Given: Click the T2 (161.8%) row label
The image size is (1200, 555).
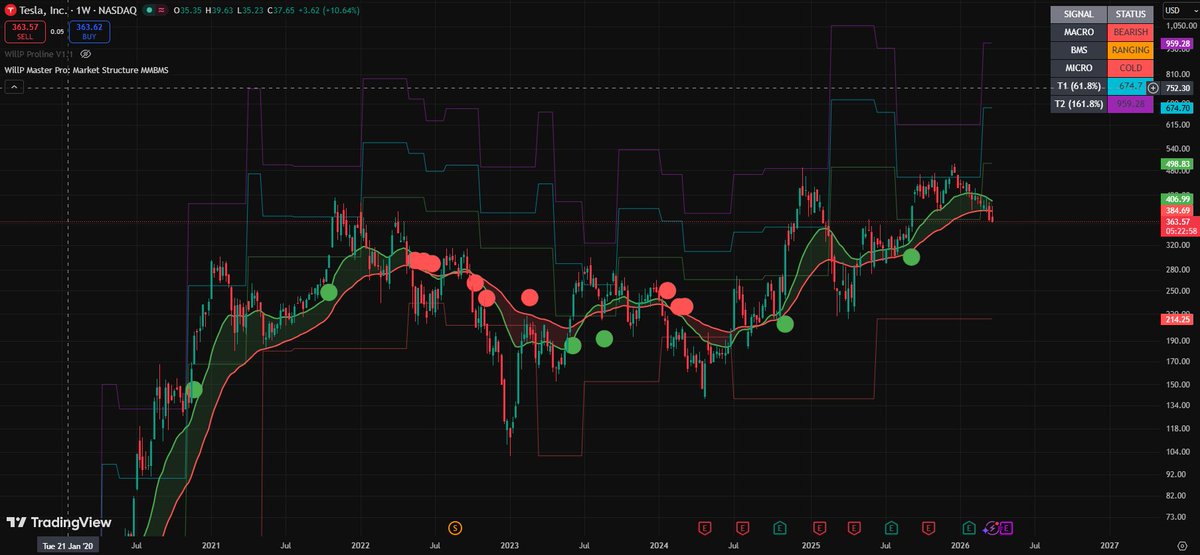Looking at the screenshot, I should tap(1078, 104).
